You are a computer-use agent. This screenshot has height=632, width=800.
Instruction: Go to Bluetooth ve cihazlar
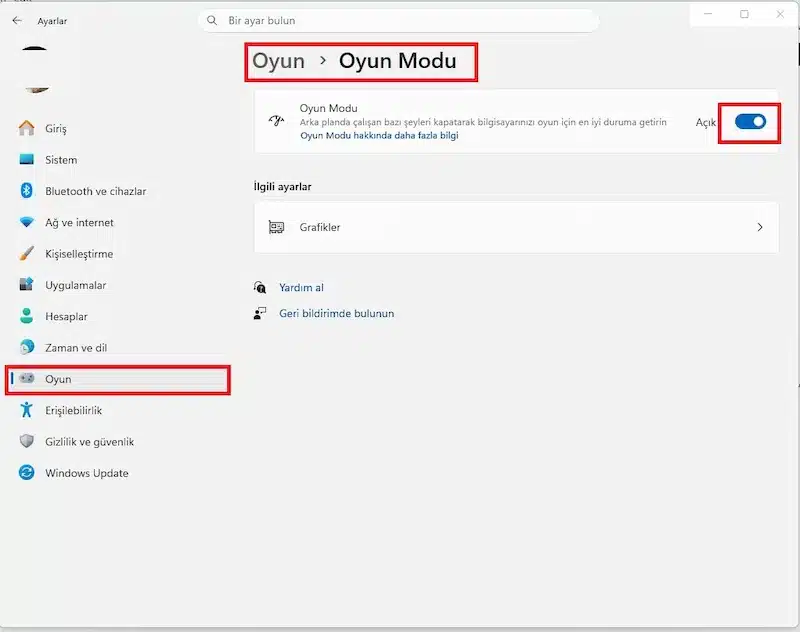click(117, 191)
